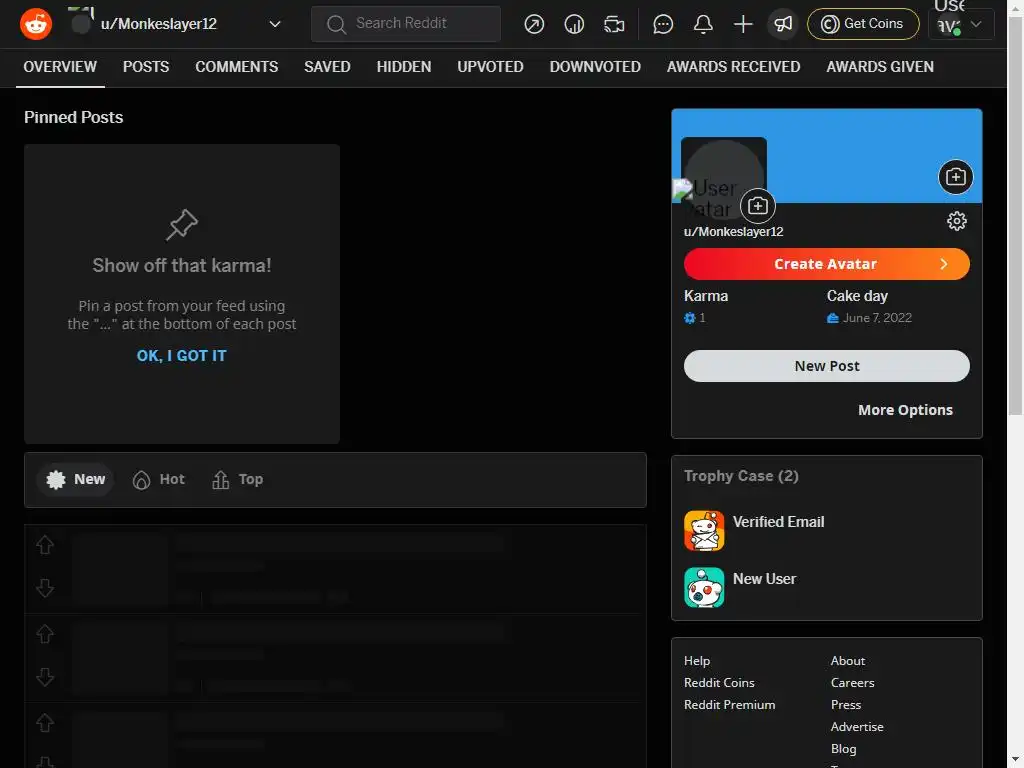This screenshot has width=1024, height=768.
Task: Expand the u/Monkeslayer12 navigation dropdown
Action: (x=275, y=24)
